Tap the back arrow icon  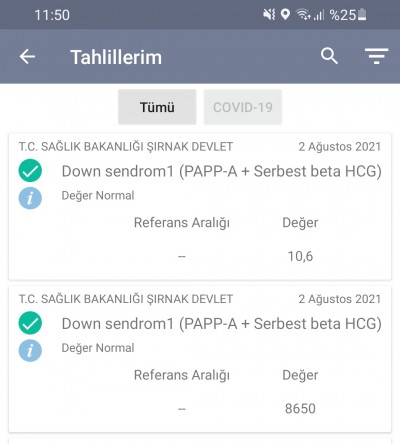[x=27, y=56]
